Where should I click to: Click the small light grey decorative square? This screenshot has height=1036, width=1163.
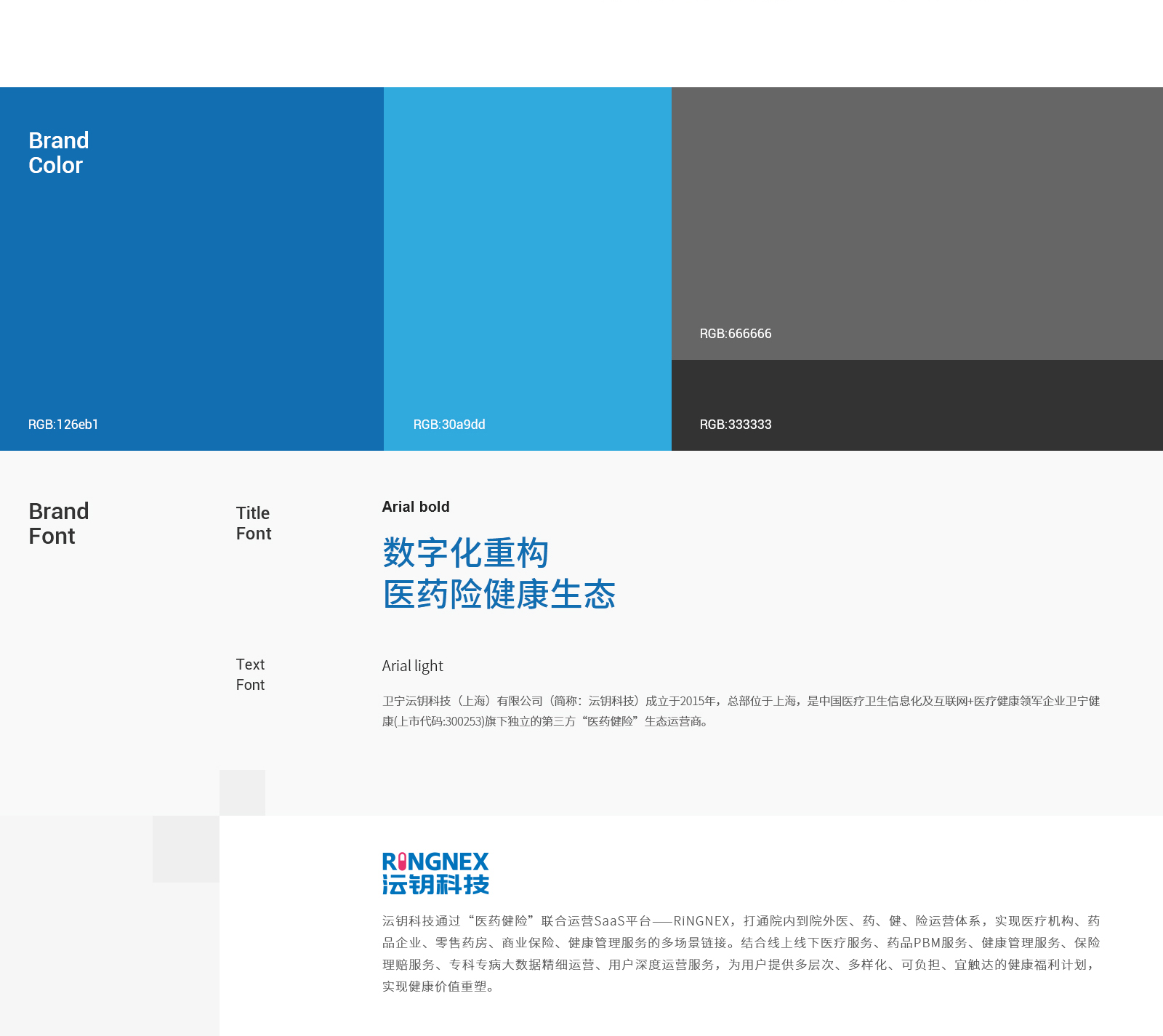(242, 792)
